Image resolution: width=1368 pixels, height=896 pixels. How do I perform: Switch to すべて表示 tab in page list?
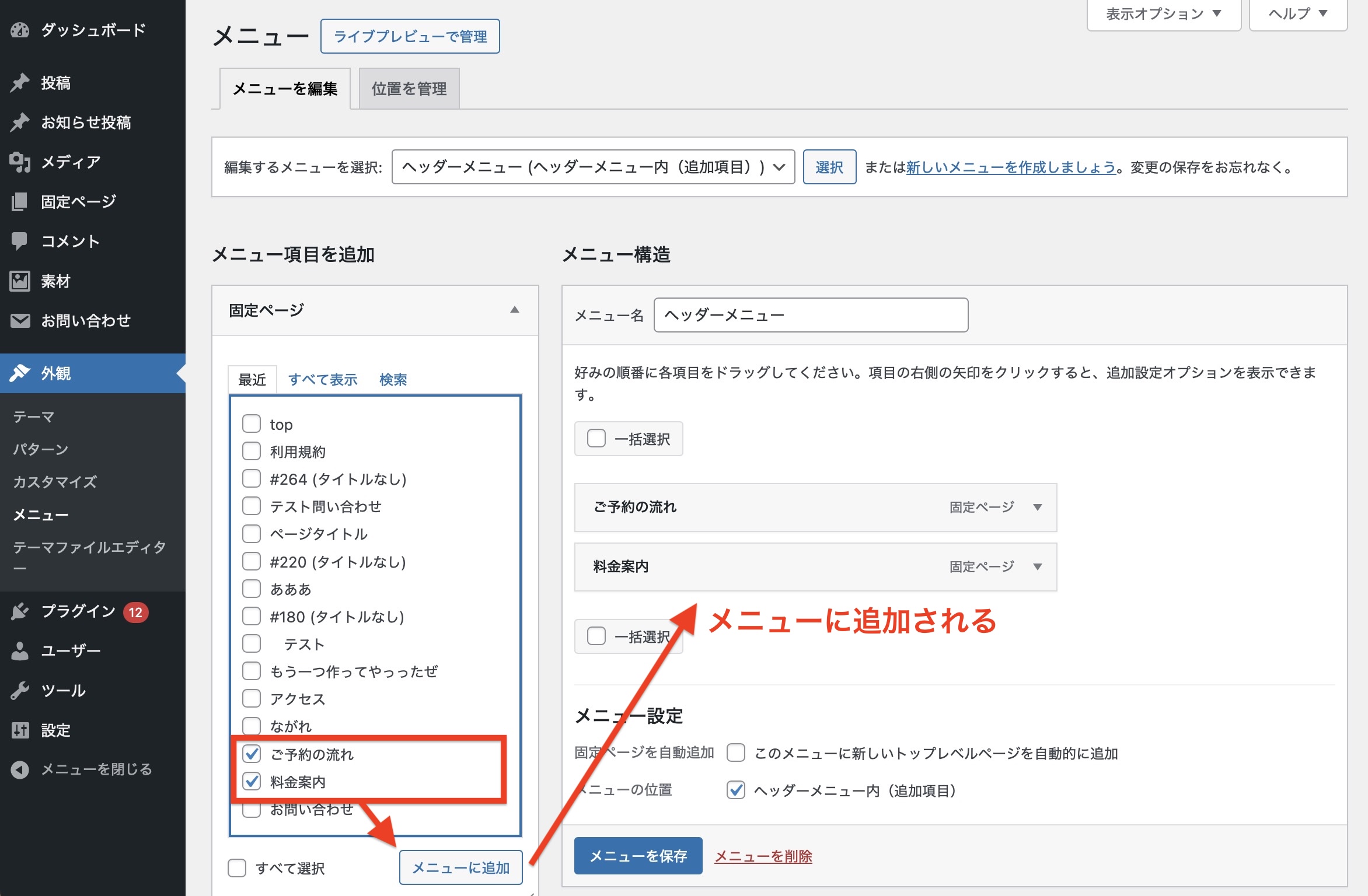pyautogui.click(x=323, y=380)
